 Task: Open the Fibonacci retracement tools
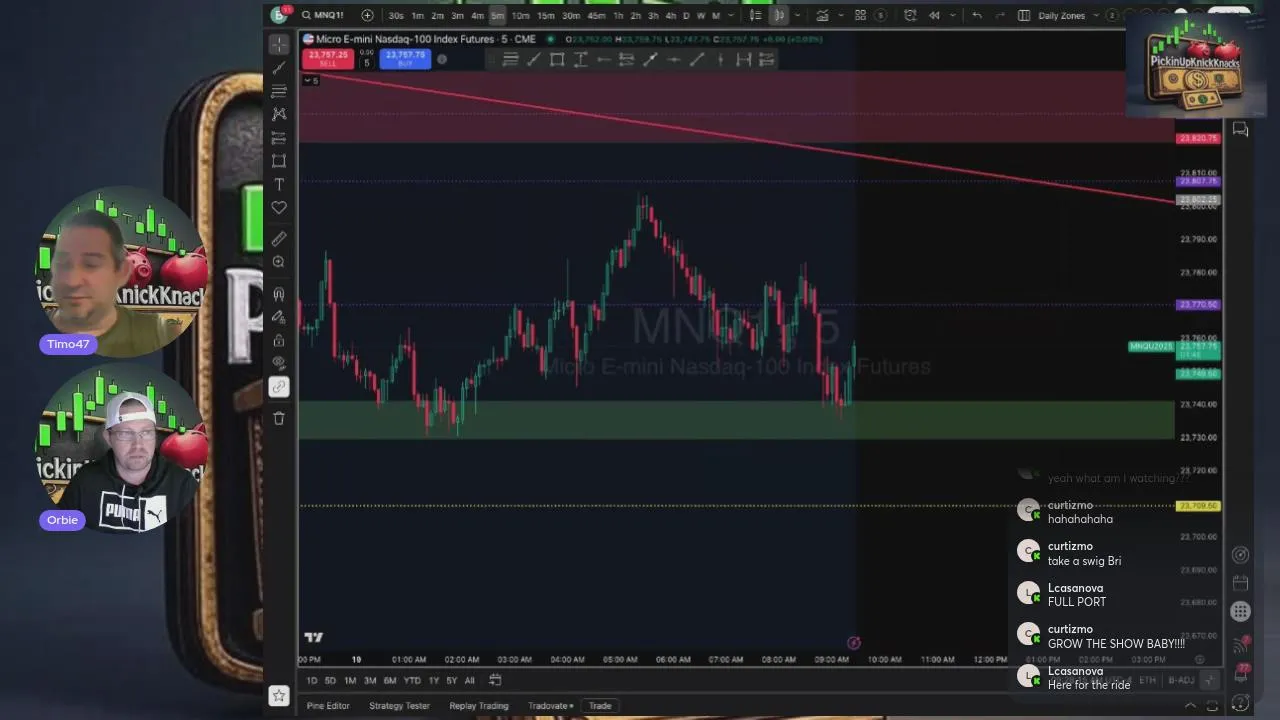tap(279, 91)
